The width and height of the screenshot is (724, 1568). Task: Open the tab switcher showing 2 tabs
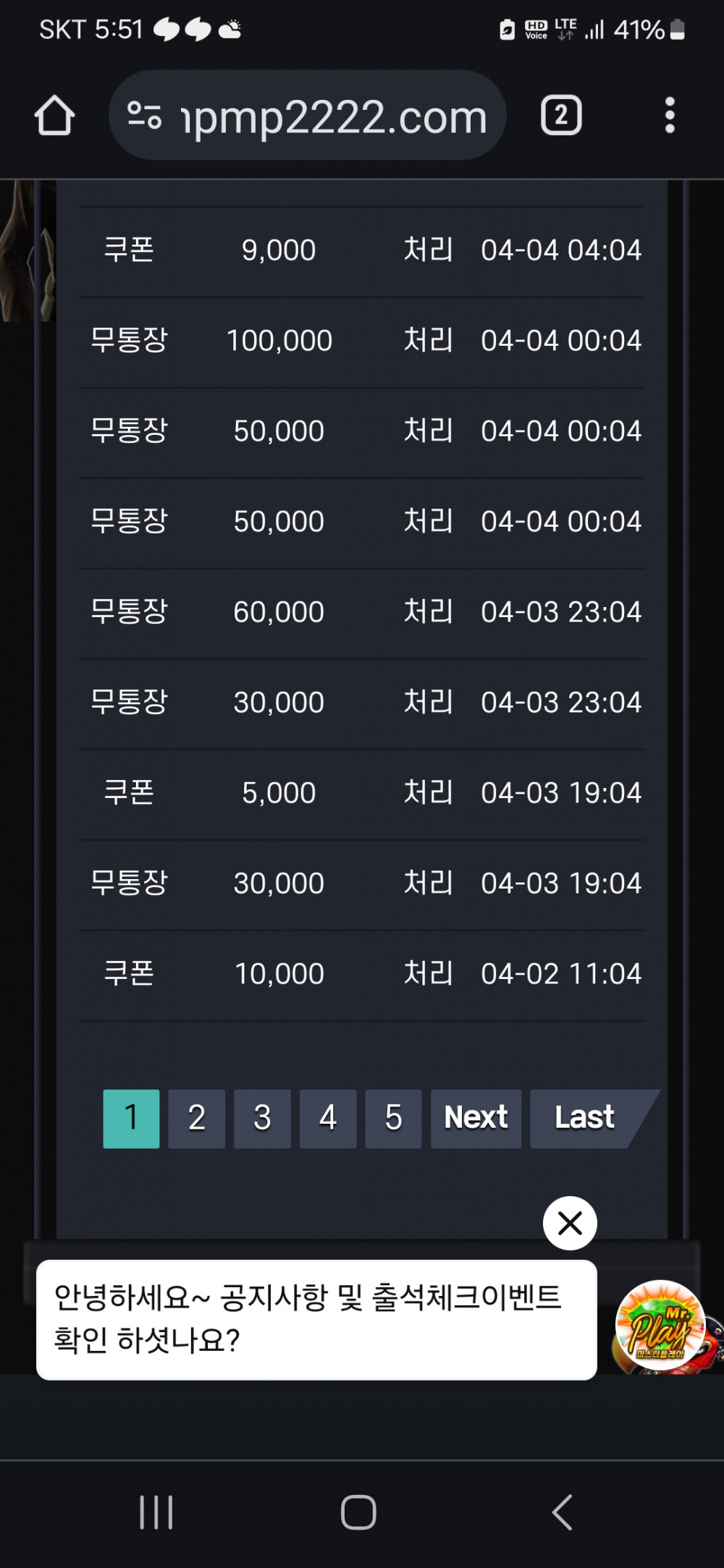[x=561, y=115]
